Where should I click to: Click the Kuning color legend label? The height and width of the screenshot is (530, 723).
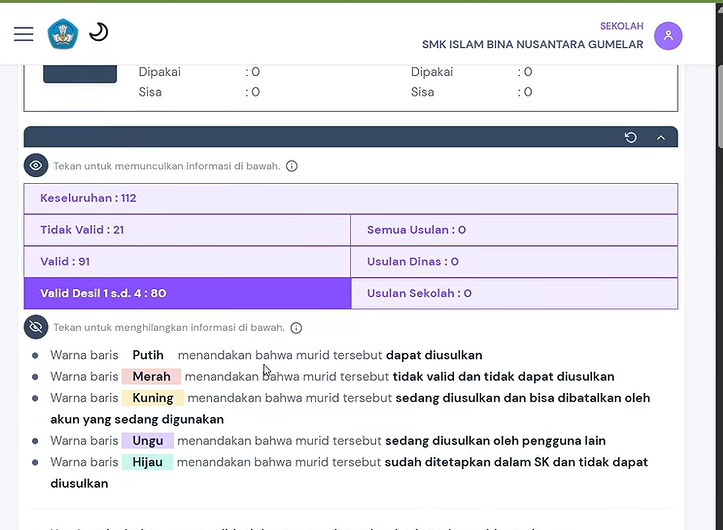[x=153, y=398]
